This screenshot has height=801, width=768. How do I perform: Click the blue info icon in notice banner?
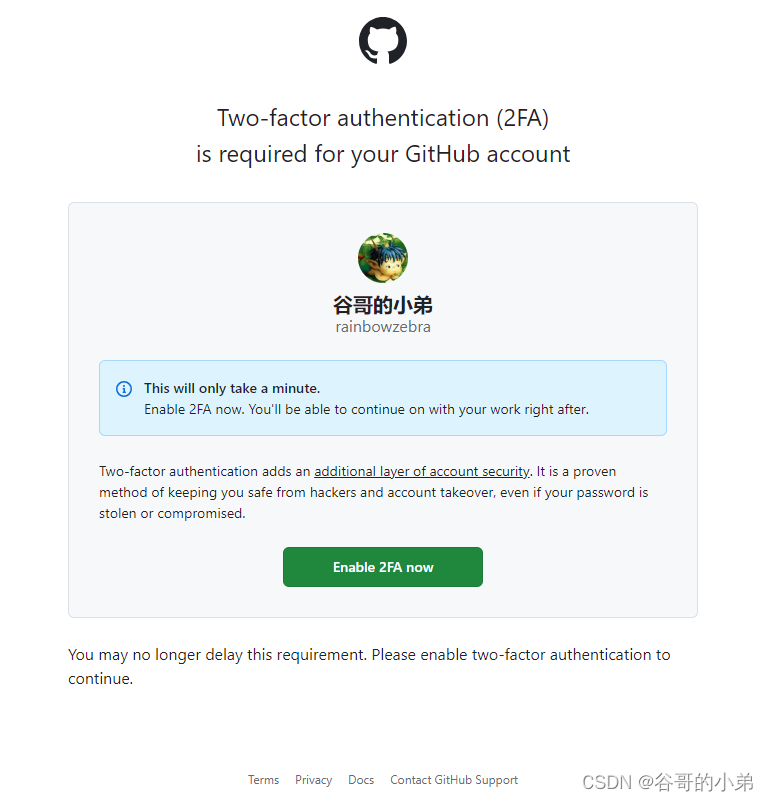(124, 390)
